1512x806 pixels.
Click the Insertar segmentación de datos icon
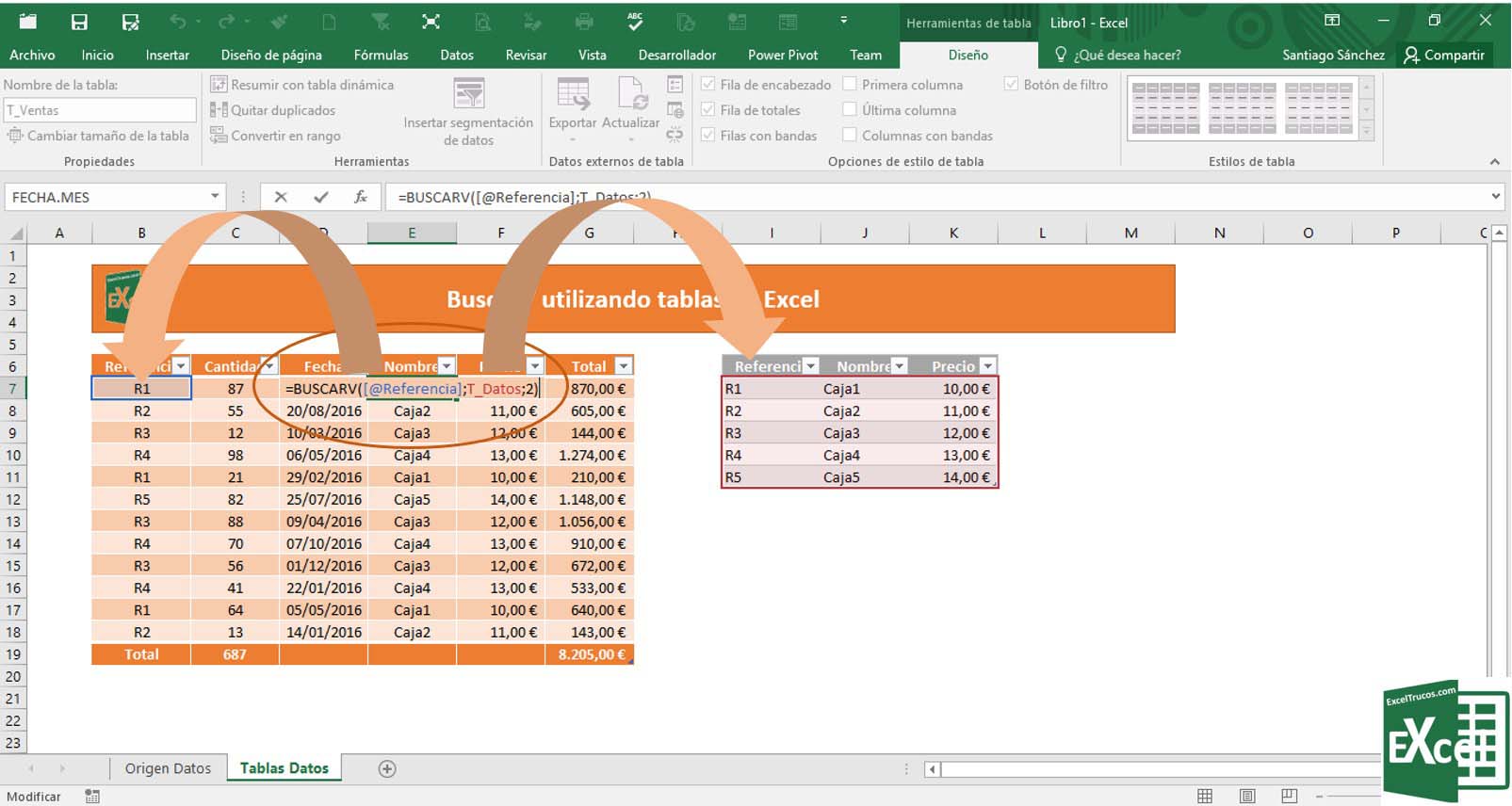pyautogui.click(x=468, y=94)
